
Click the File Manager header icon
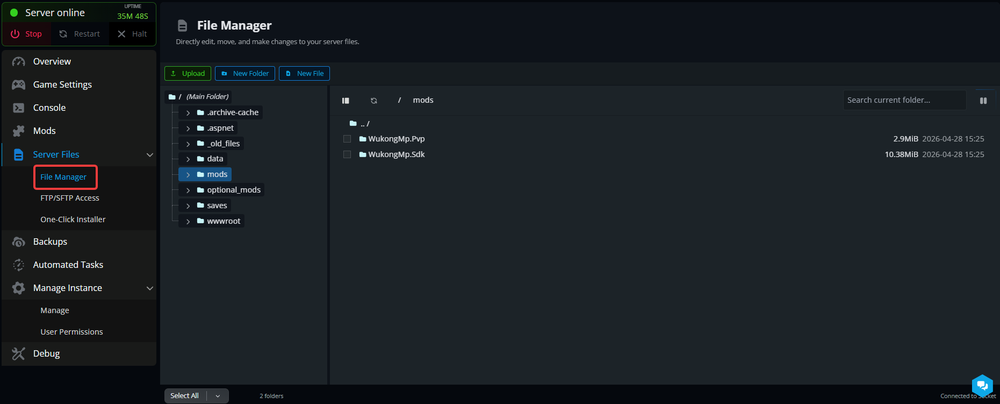click(183, 26)
